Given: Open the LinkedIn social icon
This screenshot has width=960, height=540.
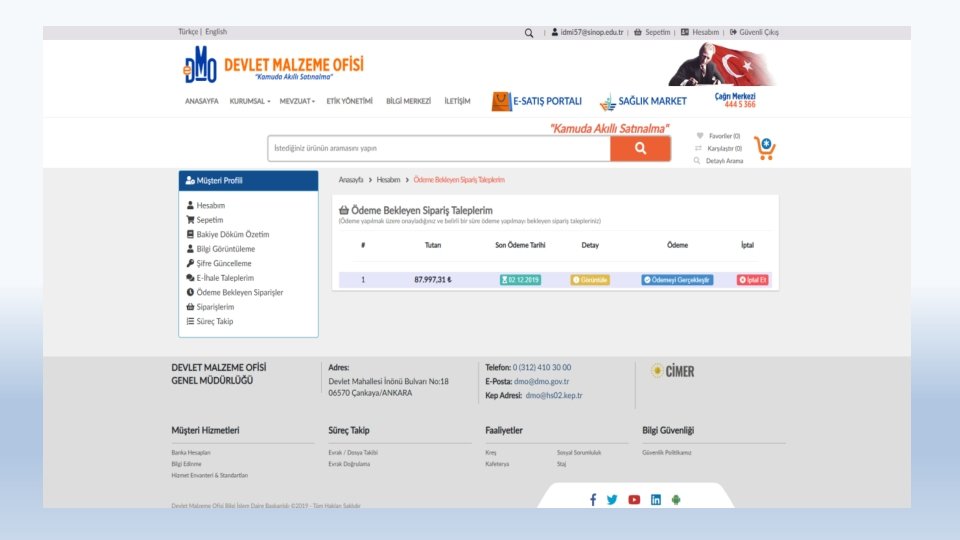Looking at the screenshot, I should click(x=656, y=500).
